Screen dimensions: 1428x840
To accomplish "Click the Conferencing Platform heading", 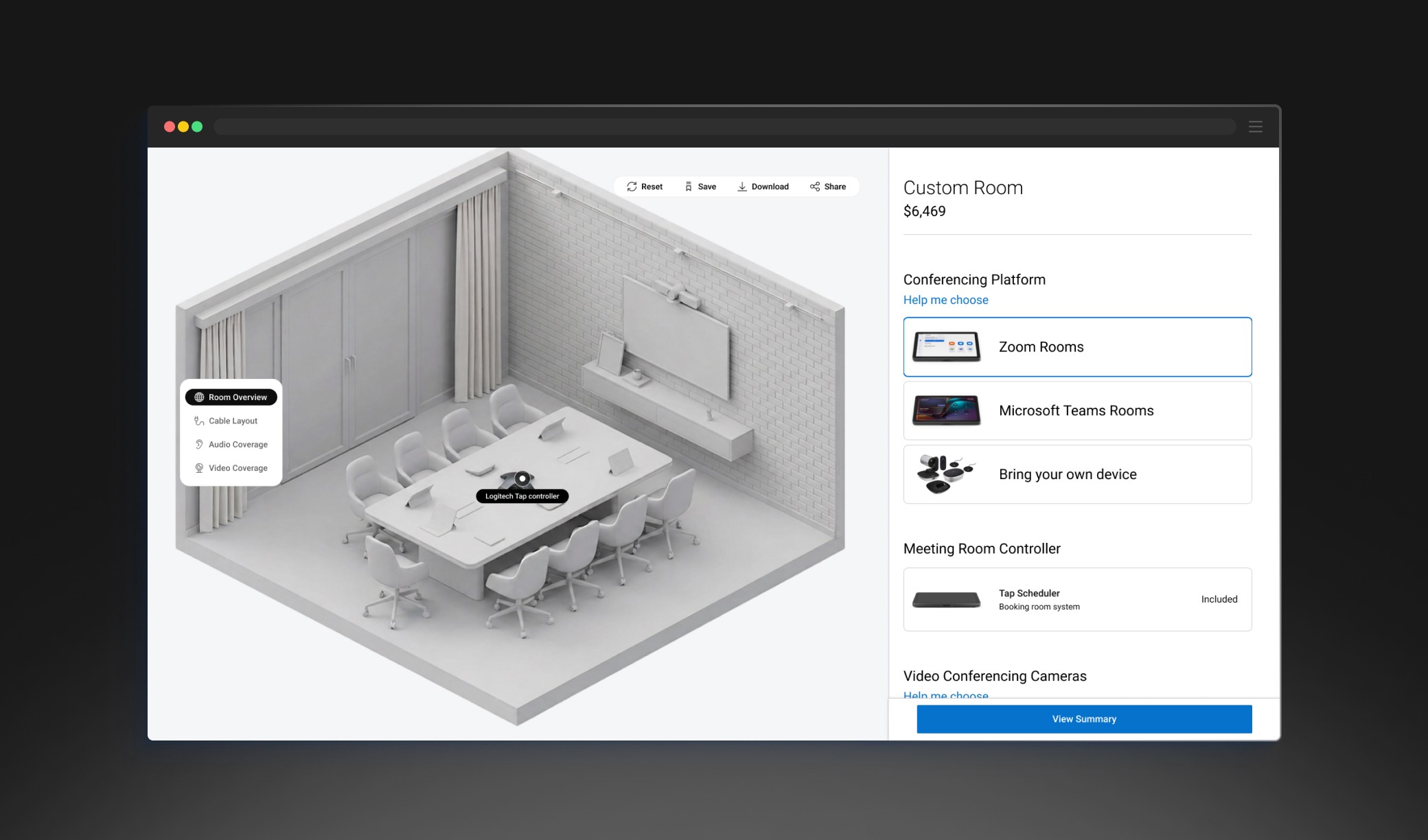I will click(x=974, y=279).
